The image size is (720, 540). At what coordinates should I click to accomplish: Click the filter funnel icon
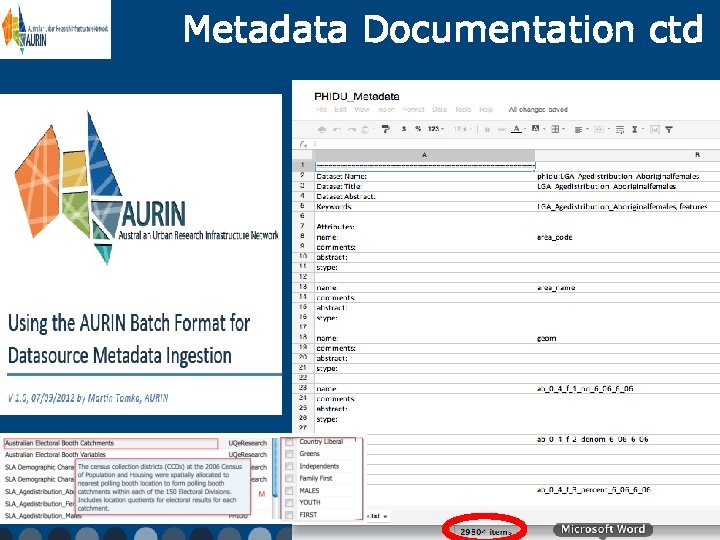click(x=669, y=129)
